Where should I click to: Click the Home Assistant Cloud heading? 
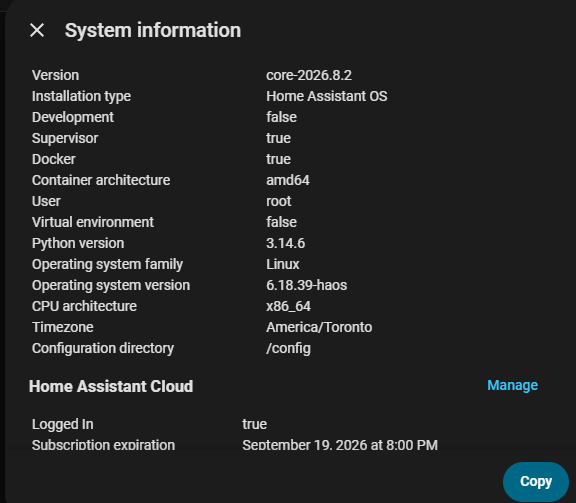coord(111,386)
